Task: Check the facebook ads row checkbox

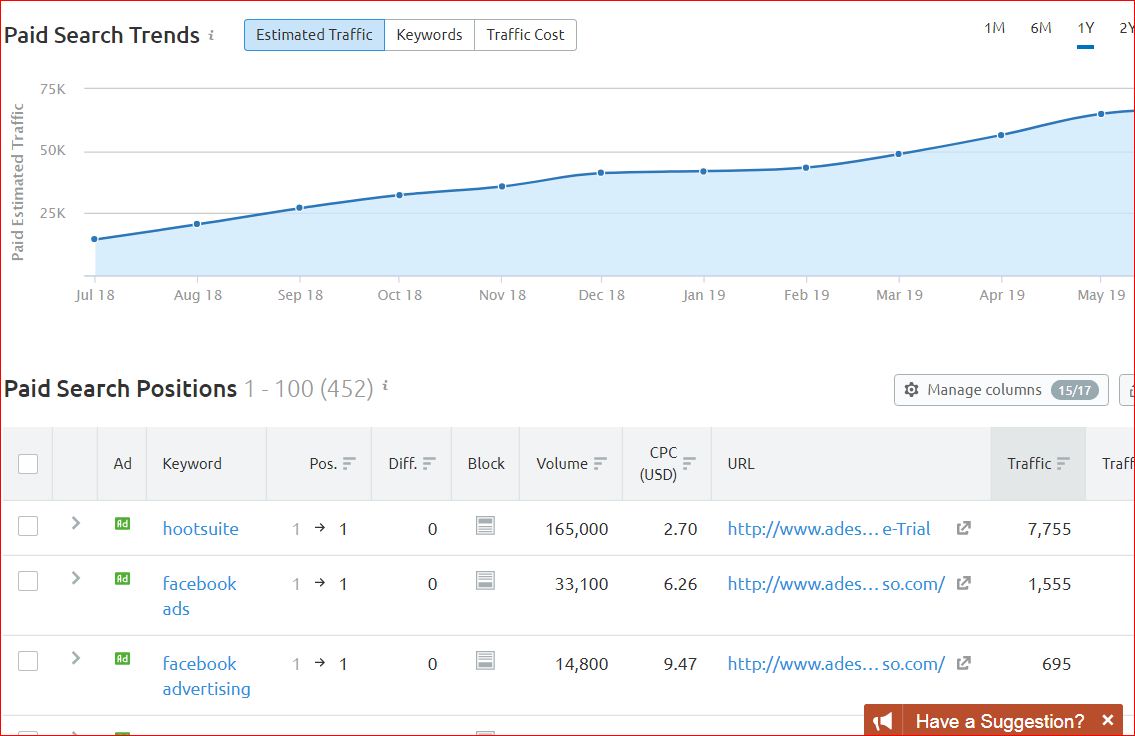Action: click(28, 581)
